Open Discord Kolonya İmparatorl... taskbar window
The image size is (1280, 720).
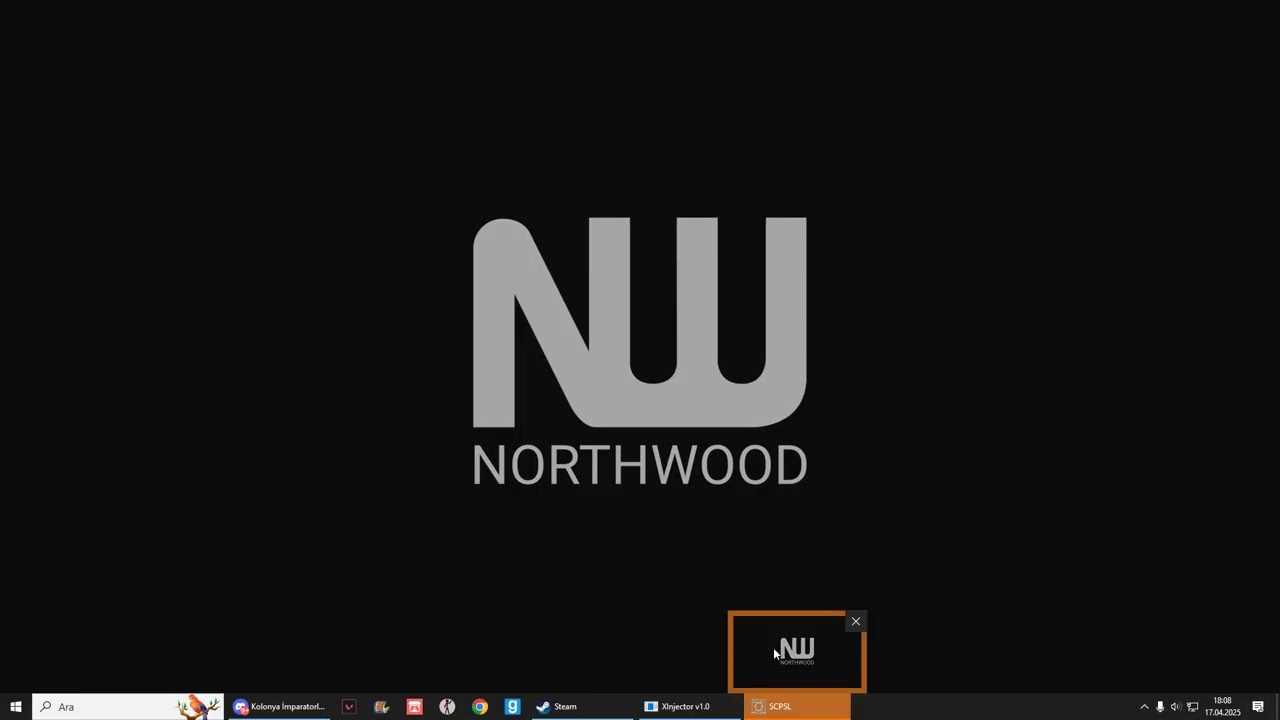coord(279,707)
